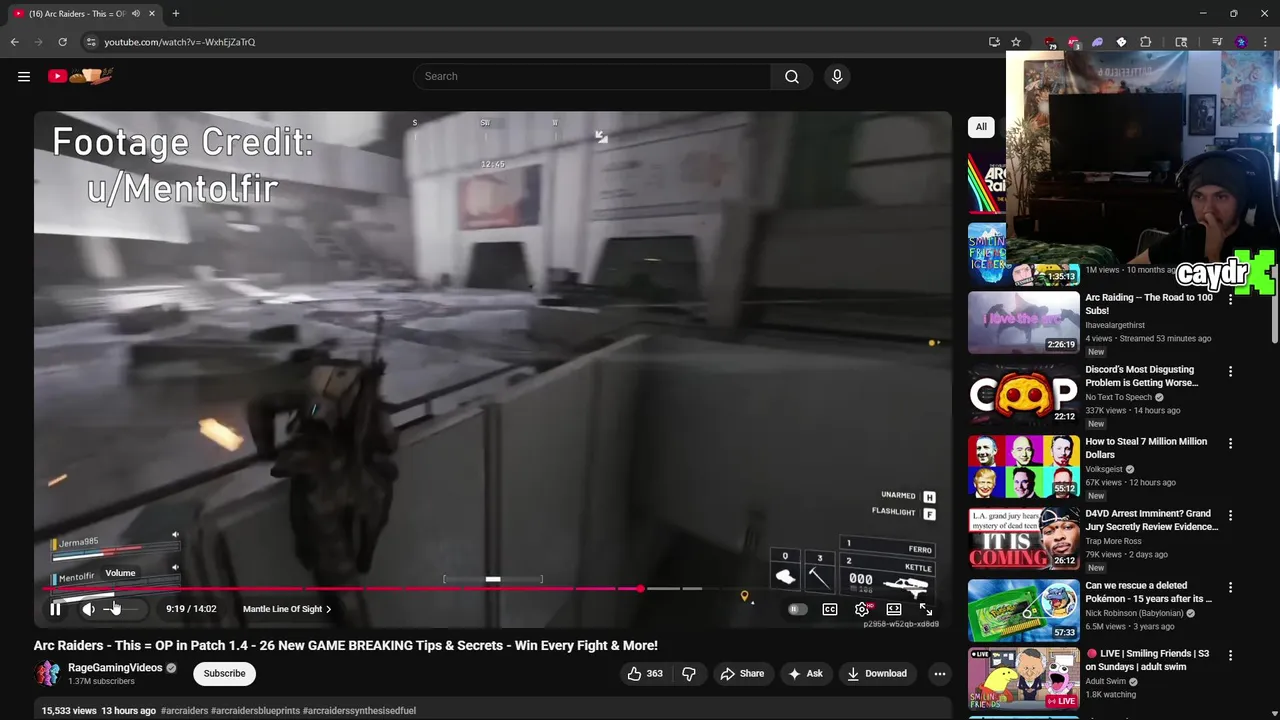Pause the video
Viewport: 1280px width, 720px height.
coord(56,609)
